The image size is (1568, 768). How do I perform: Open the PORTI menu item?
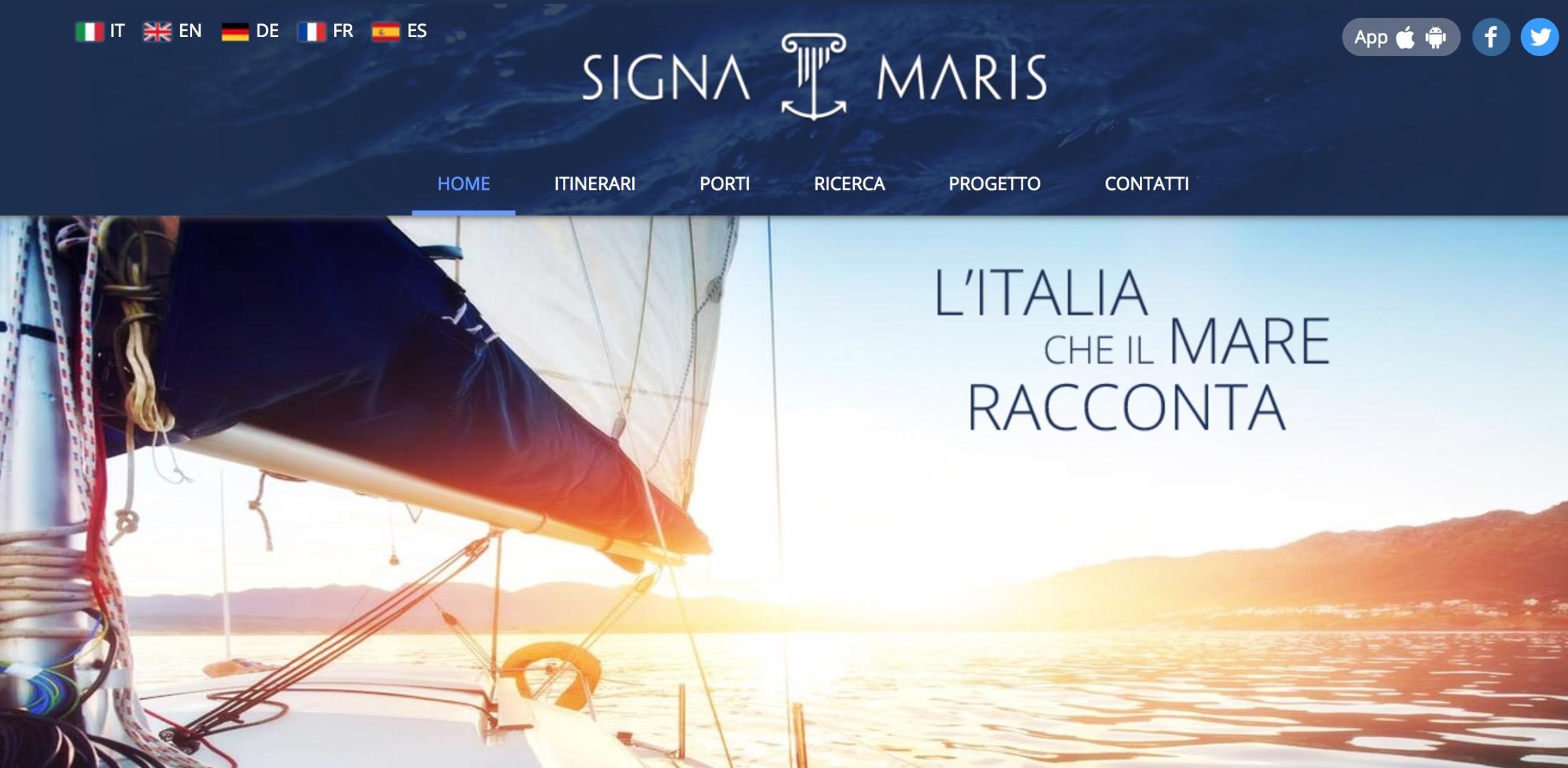tap(725, 184)
